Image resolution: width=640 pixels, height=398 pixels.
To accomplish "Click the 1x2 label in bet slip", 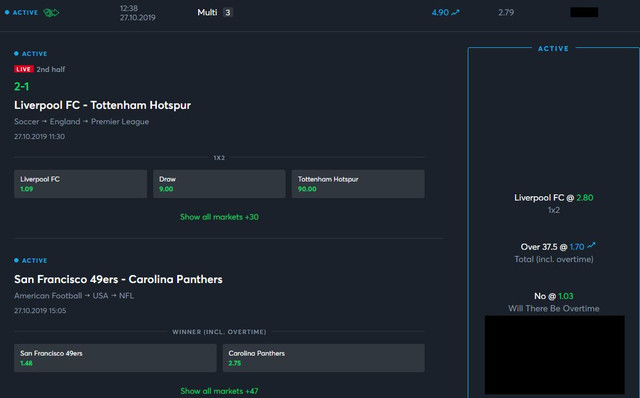I will click(553, 210).
